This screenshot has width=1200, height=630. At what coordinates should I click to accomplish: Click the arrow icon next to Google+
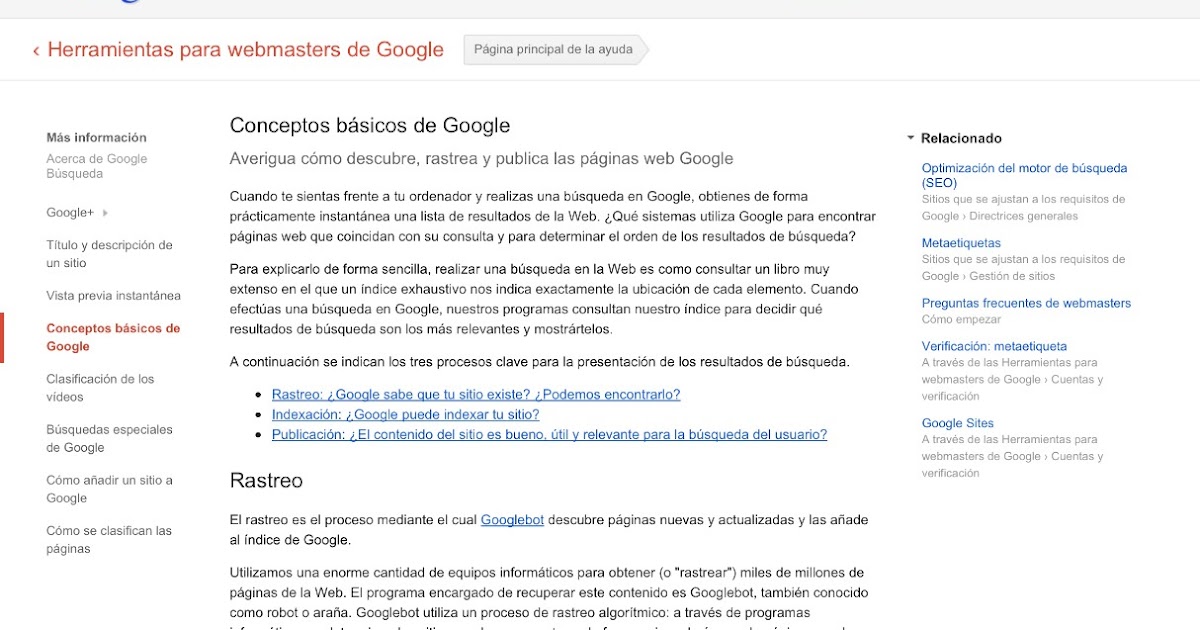105,213
